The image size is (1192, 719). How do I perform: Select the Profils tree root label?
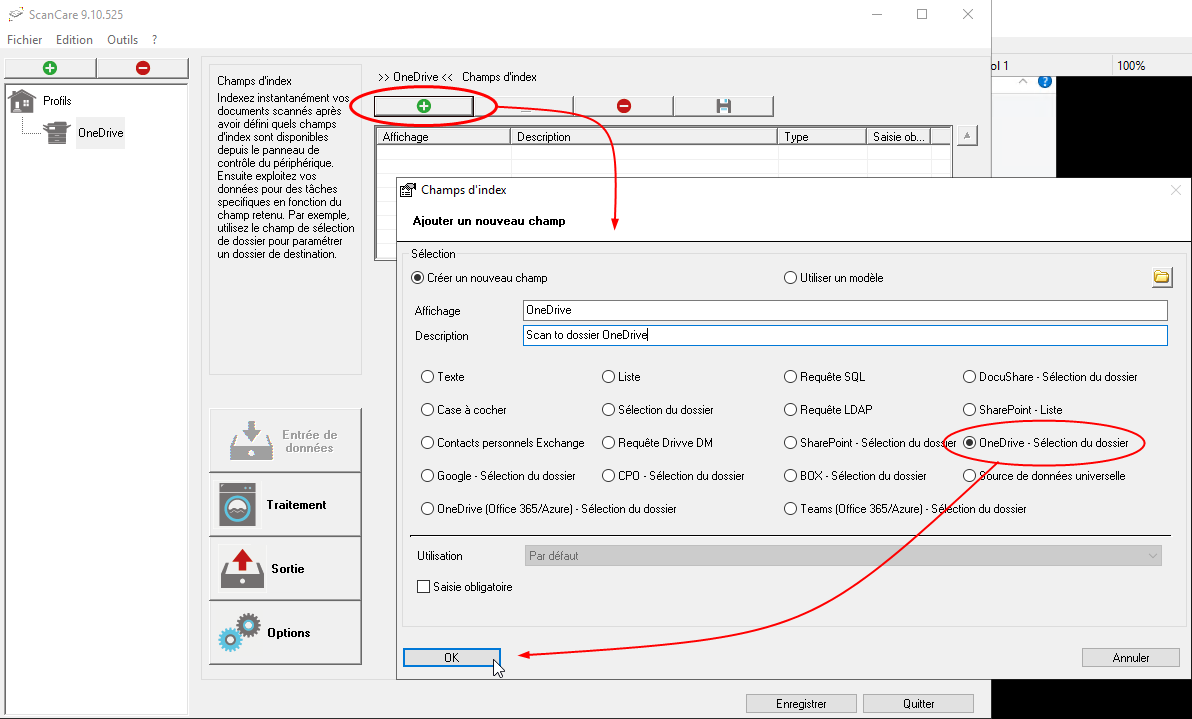tap(57, 100)
